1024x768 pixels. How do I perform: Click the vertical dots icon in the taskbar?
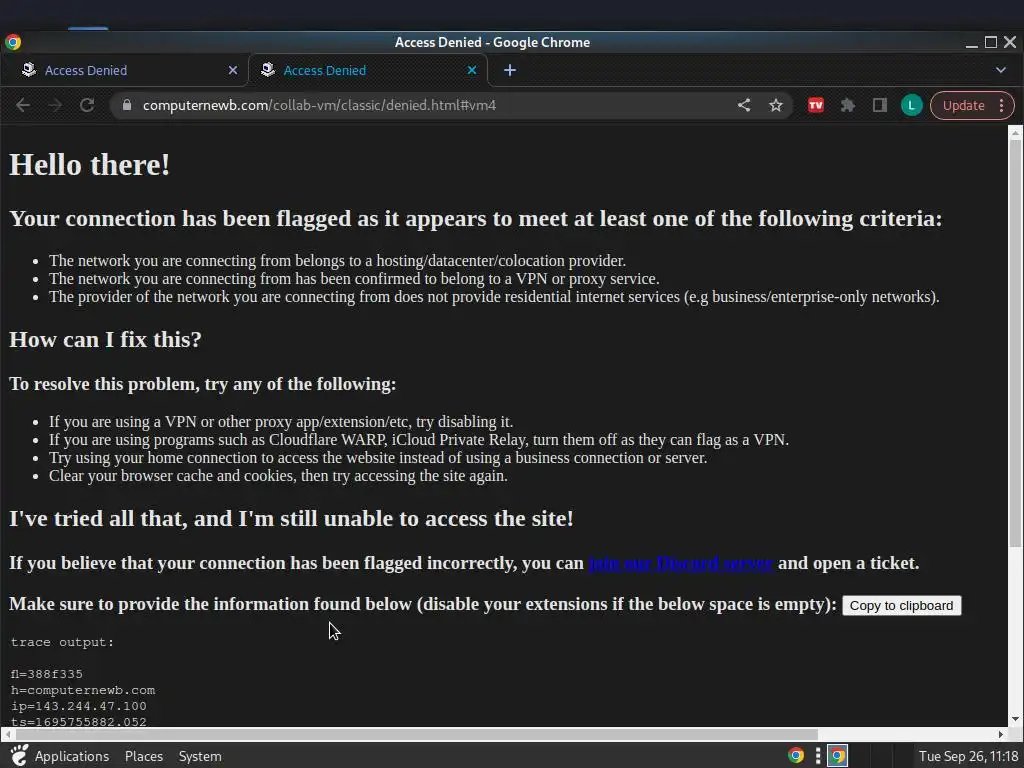(817, 756)
